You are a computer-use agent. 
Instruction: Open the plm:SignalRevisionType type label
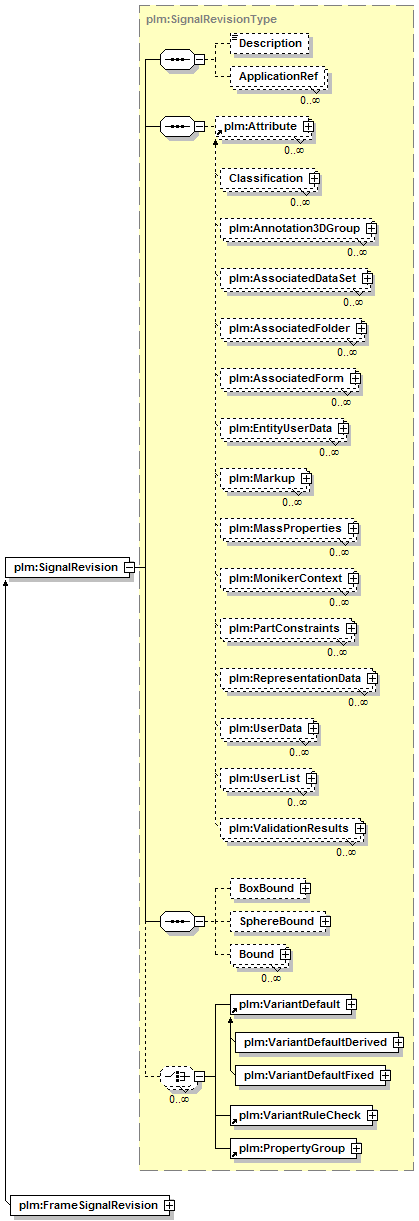pos(211,19)
